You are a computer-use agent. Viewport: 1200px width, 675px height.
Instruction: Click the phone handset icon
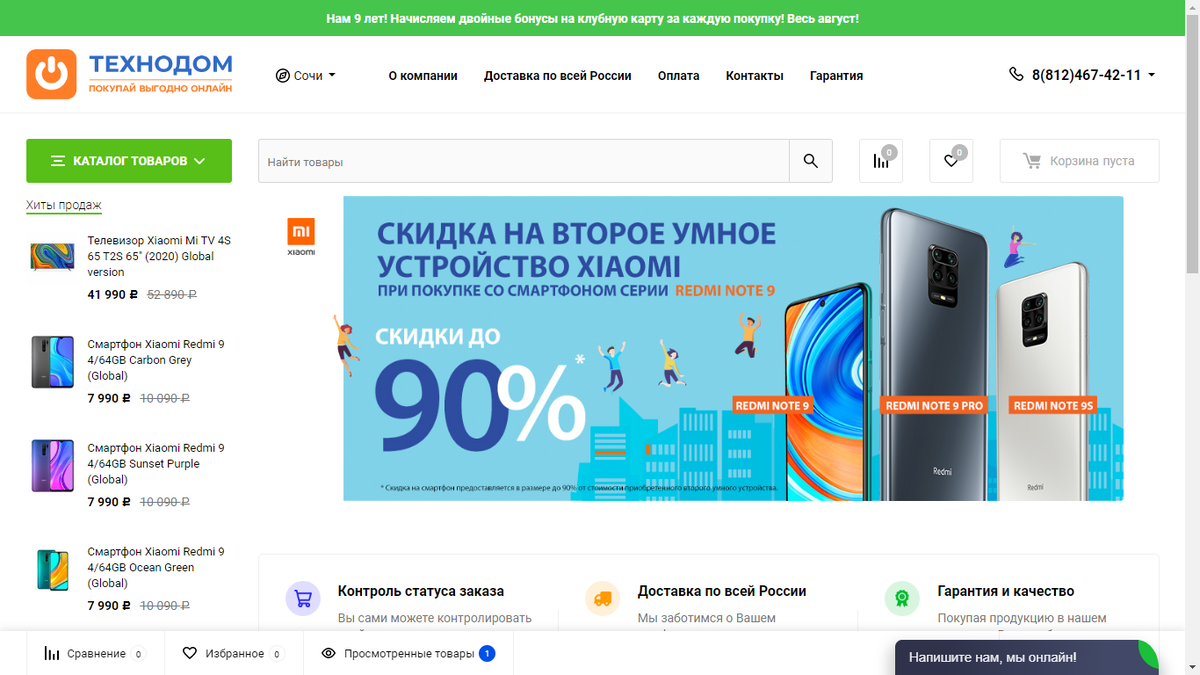click(1017, 74)
